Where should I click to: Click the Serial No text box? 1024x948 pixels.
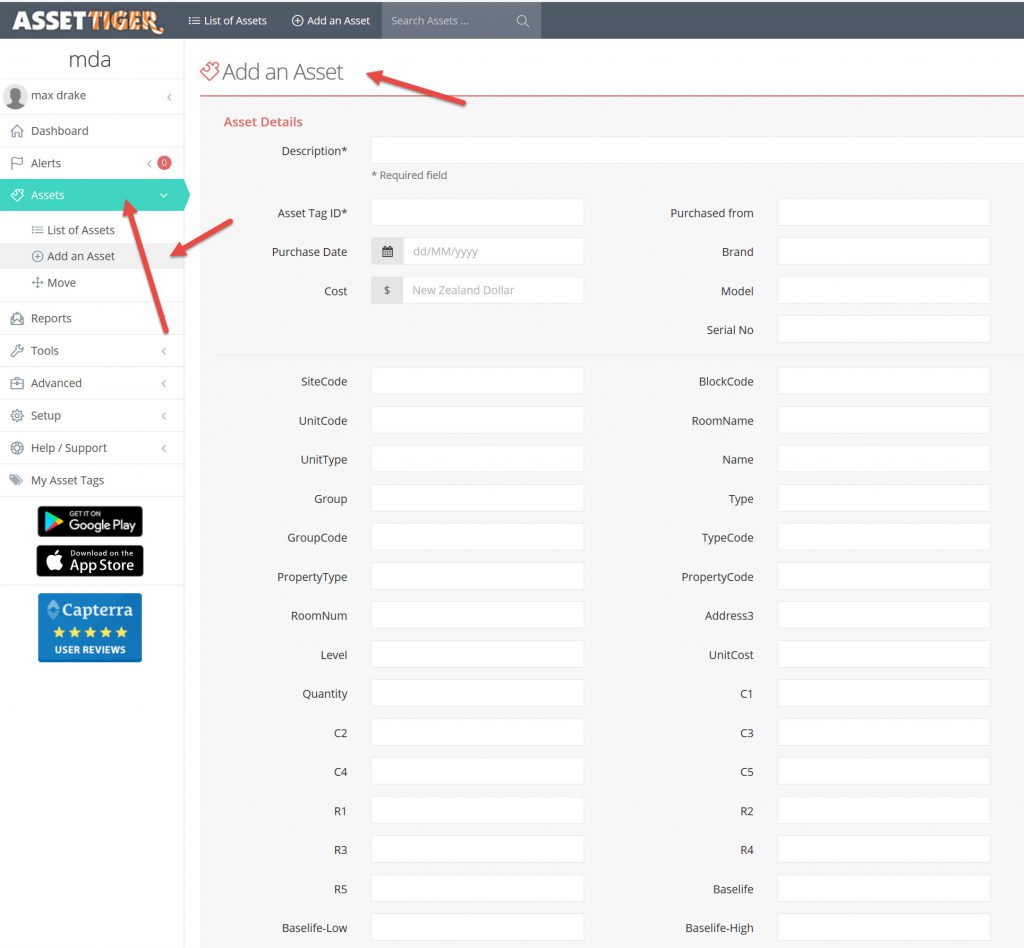(x=883, y=330)
